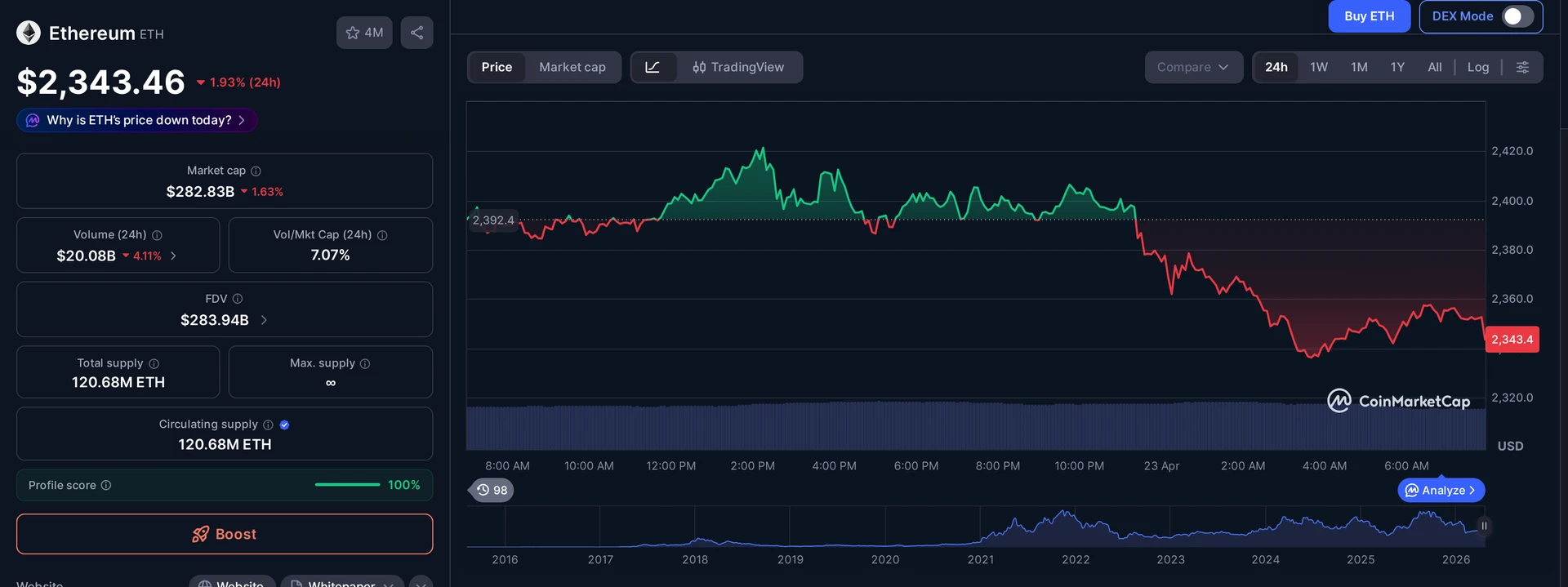Click the $2,343.46 price heading
Viewport: 1568px width, 587px height.
pyautogui.click(x=101, y=82)
